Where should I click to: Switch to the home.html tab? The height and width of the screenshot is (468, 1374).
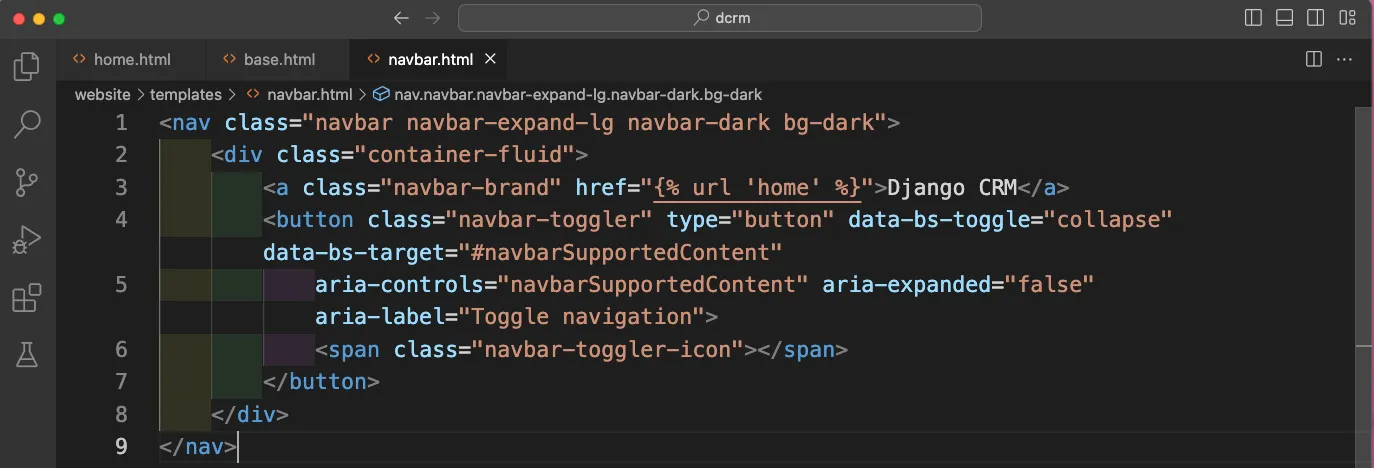pyautogui.click(x=132, y=59)
